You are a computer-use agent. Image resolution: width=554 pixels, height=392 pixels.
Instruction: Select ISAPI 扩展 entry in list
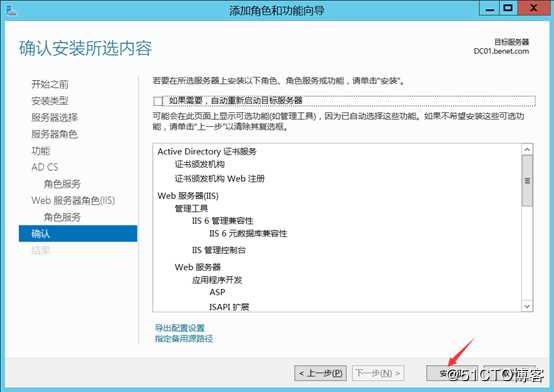(229, 307)
